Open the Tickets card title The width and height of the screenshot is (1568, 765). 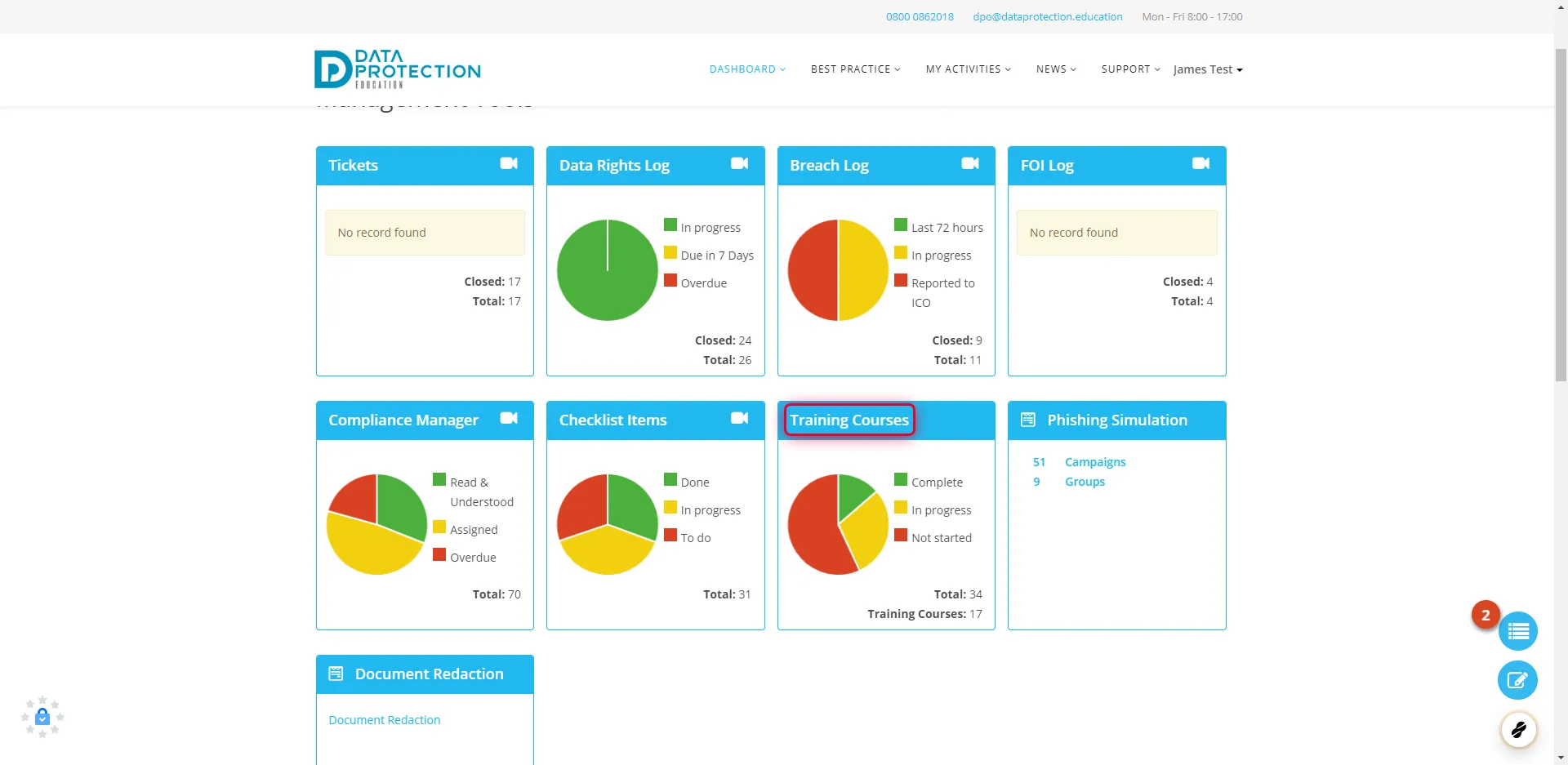click(353, 165)
